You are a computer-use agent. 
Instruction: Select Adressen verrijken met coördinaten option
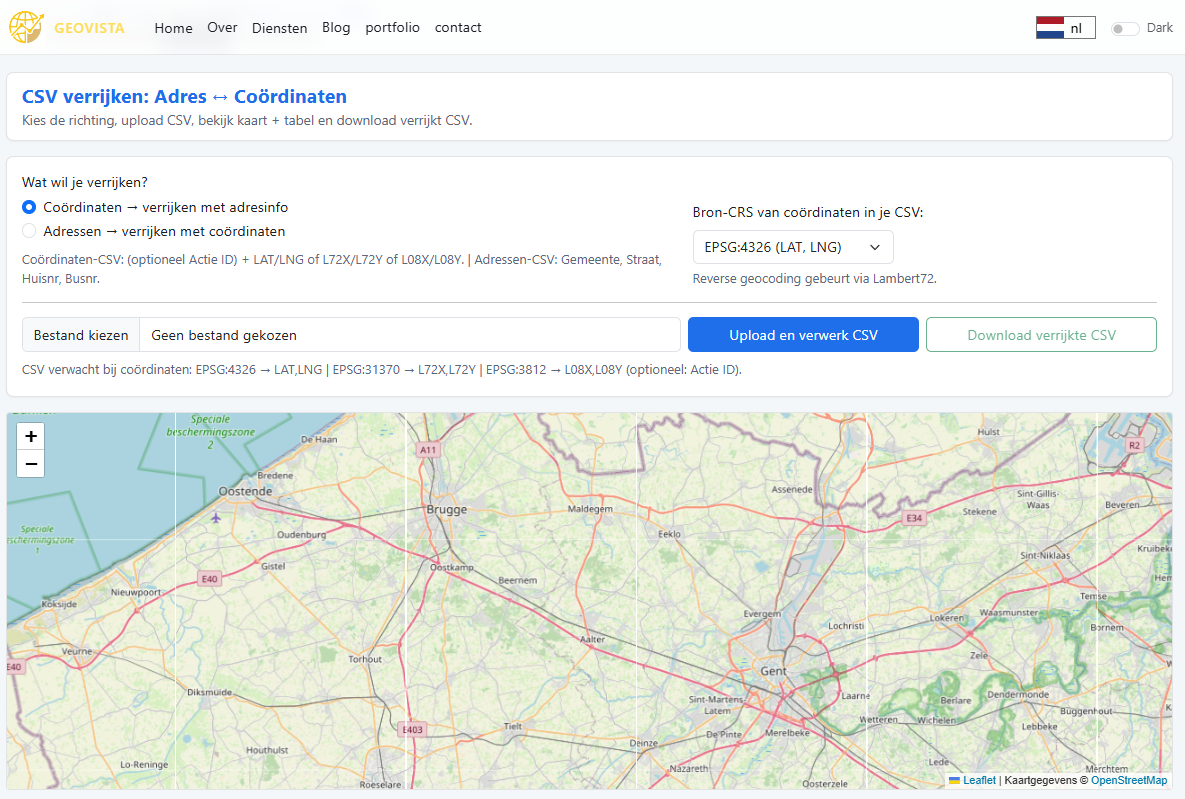coord(29,232)
